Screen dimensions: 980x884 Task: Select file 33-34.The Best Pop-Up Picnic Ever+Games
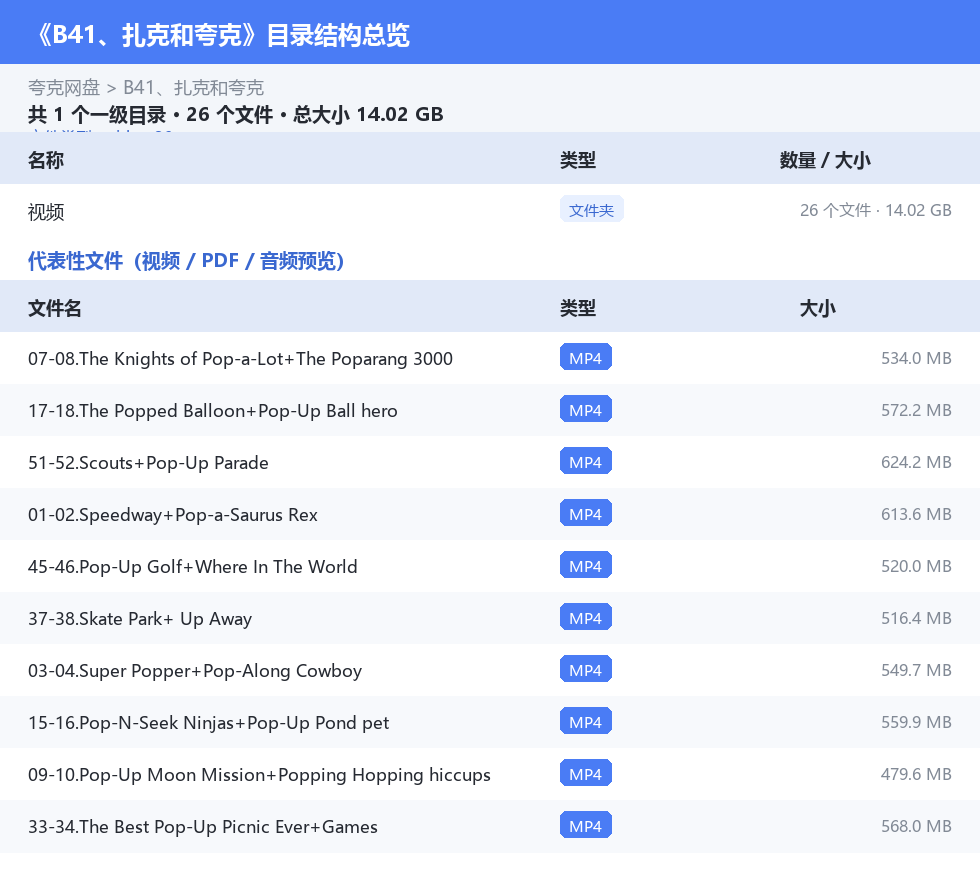(x=202, y=826)
